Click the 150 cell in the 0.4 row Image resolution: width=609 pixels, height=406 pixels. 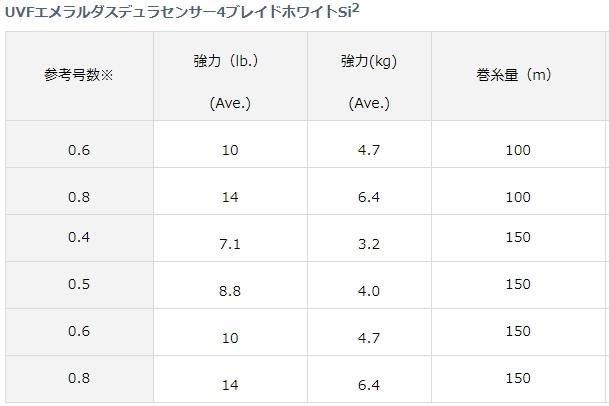click(x=518, y=240)
